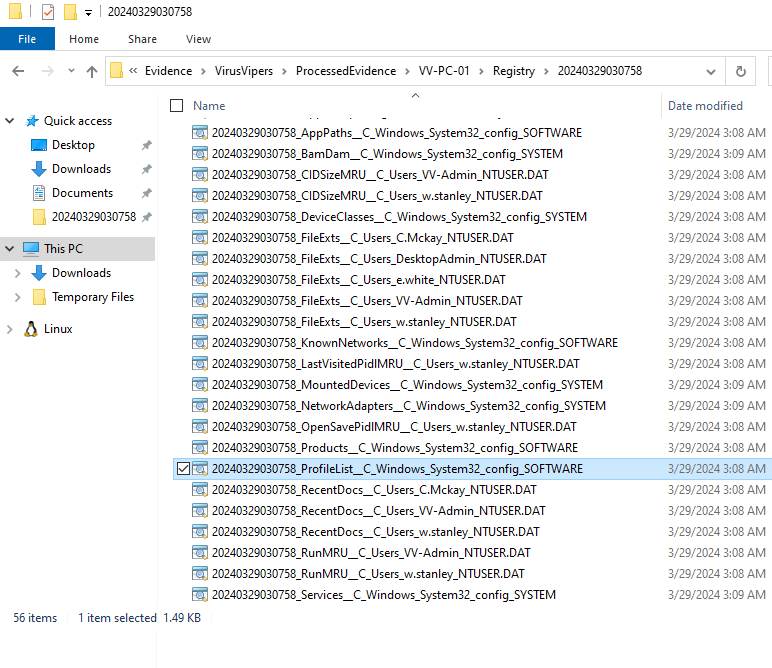Image resolution: width=772 pixels, height=668 pixels.
Task: Select RecentDocs w.stanley file name
Action: tap(375, 532)
